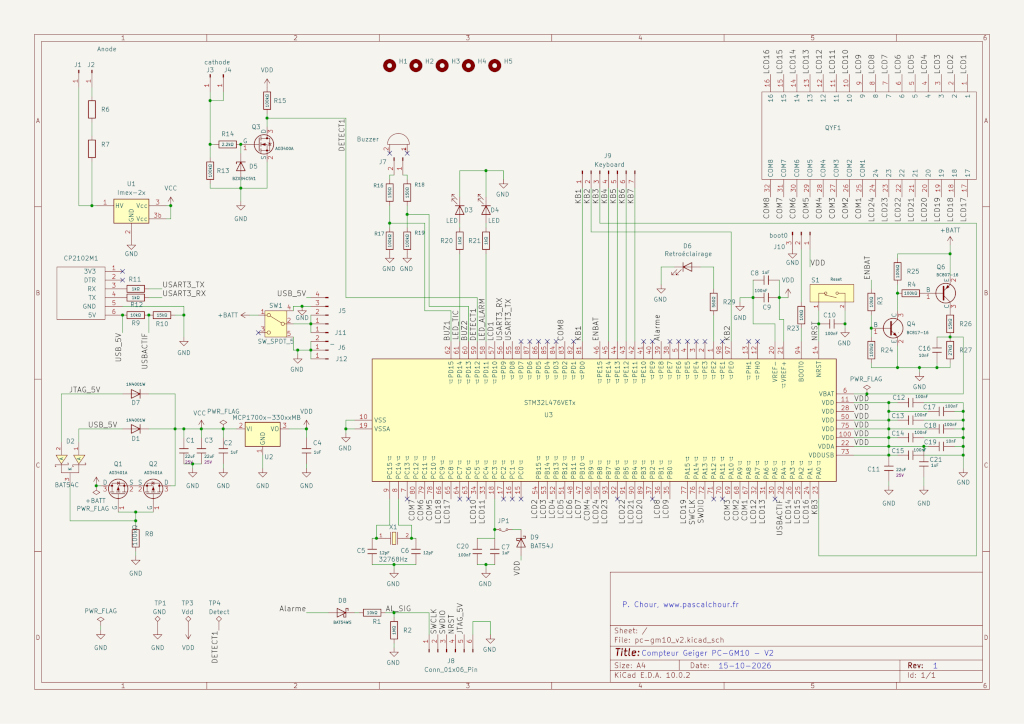Click the D5 zener diode symbol
The image size is (1024, 724).
240,166
